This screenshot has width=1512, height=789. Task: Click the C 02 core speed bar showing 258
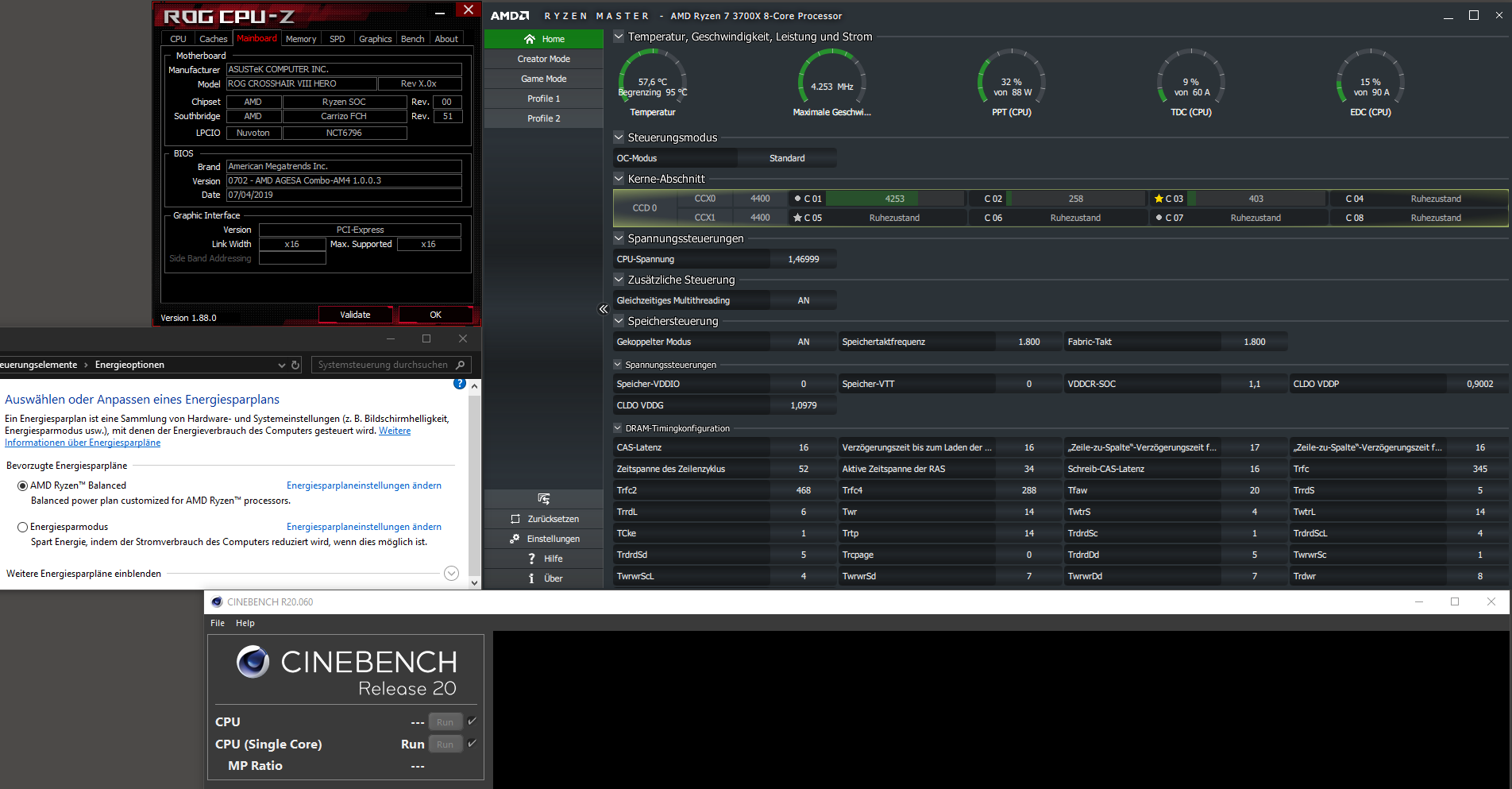(1076, 199)
